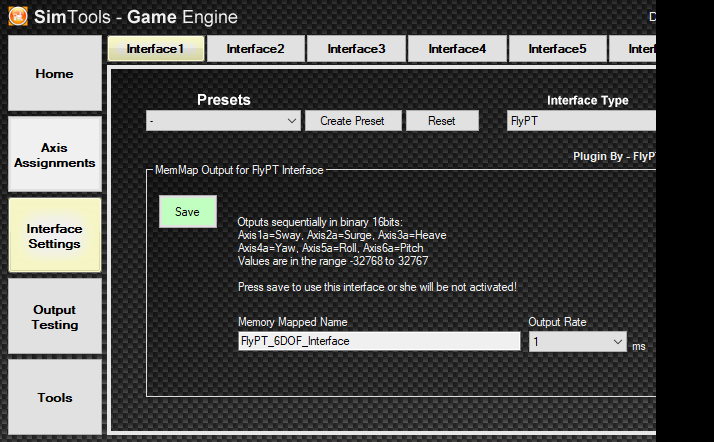Image resolution: width=714 pixels, height=442 pixels.
Task: Click the 'Plugin By - FlyPT' text
Action: 614,156
